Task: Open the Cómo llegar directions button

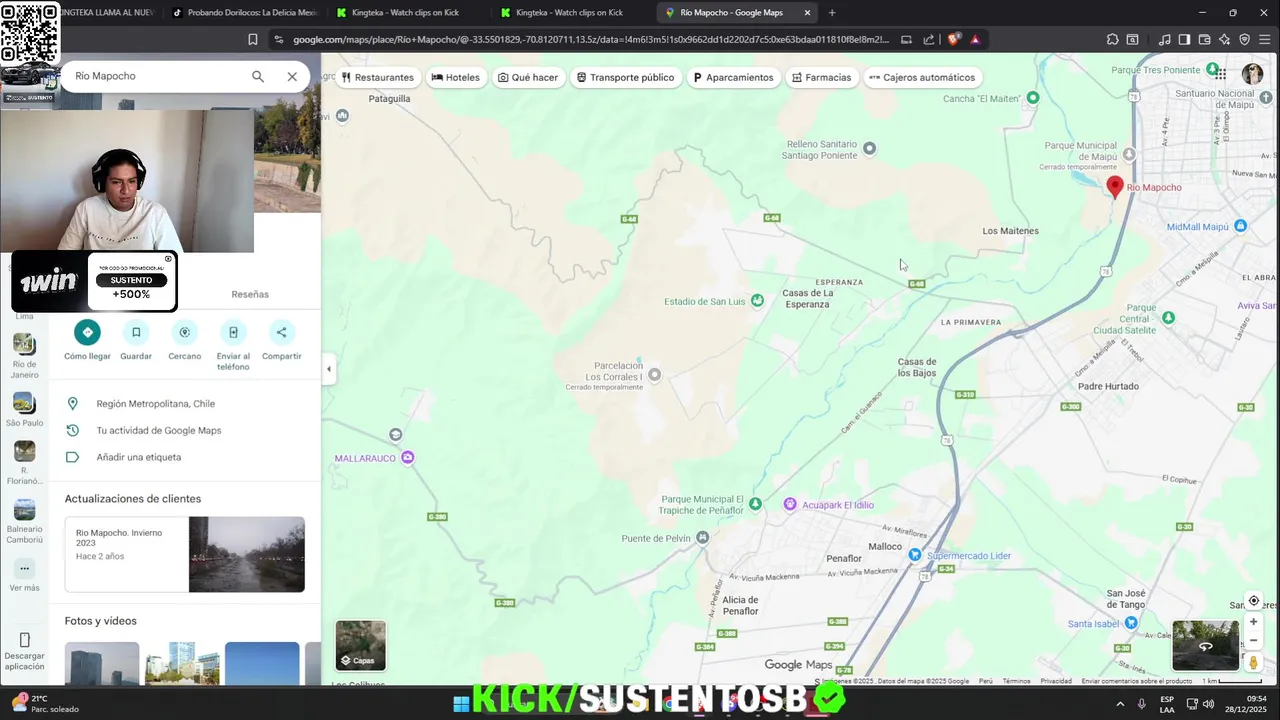Action: coord(87,333)
